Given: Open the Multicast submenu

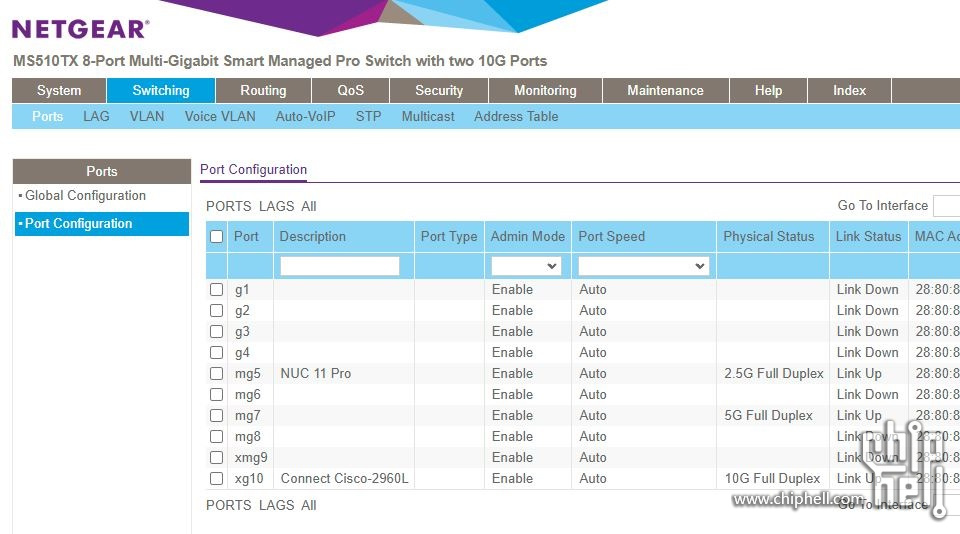Looking at the screenshot, I should pyautogui.click(x=428, y=116).
